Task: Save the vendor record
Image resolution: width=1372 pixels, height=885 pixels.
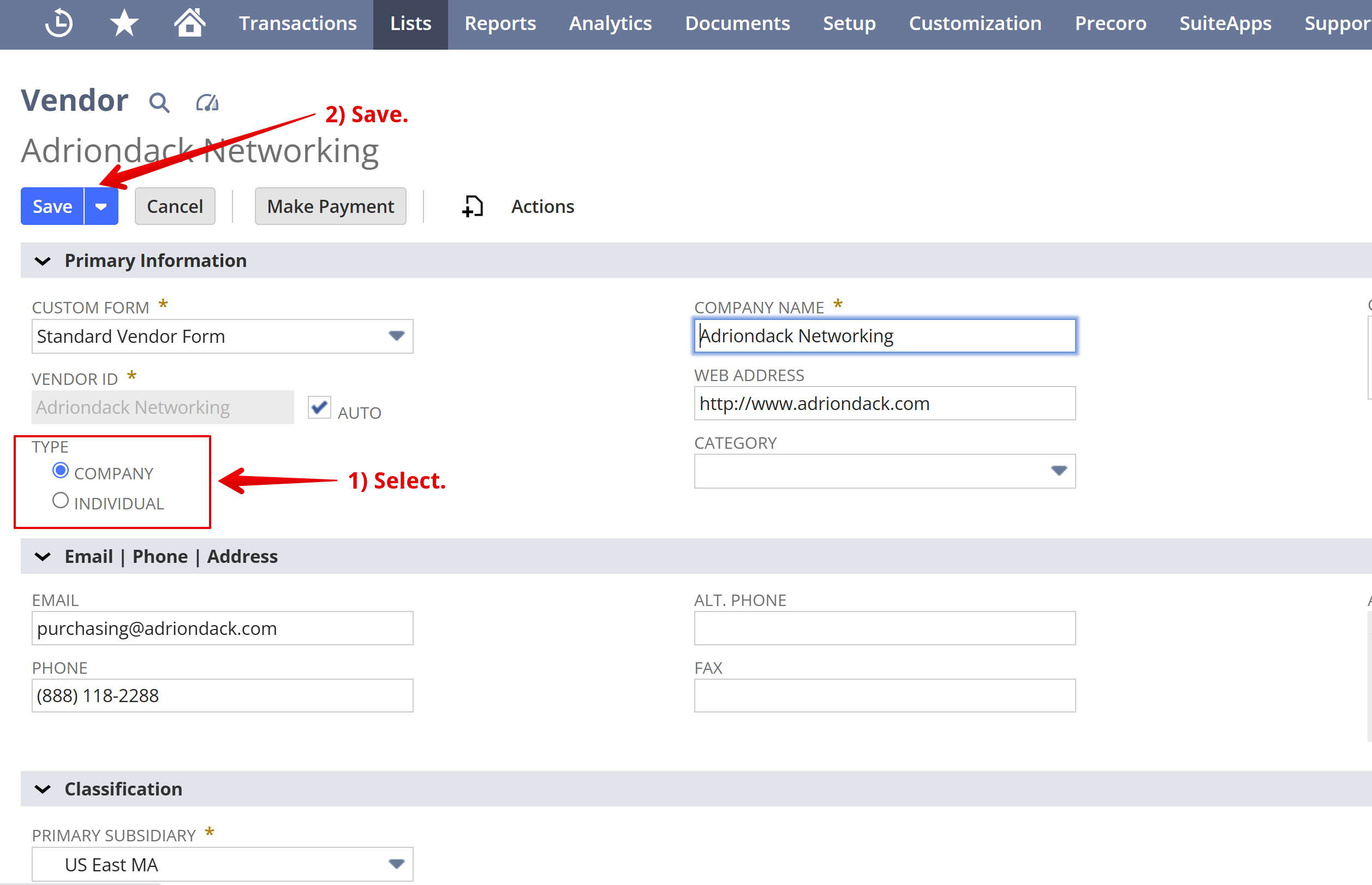Action: [x=52, y=206]
